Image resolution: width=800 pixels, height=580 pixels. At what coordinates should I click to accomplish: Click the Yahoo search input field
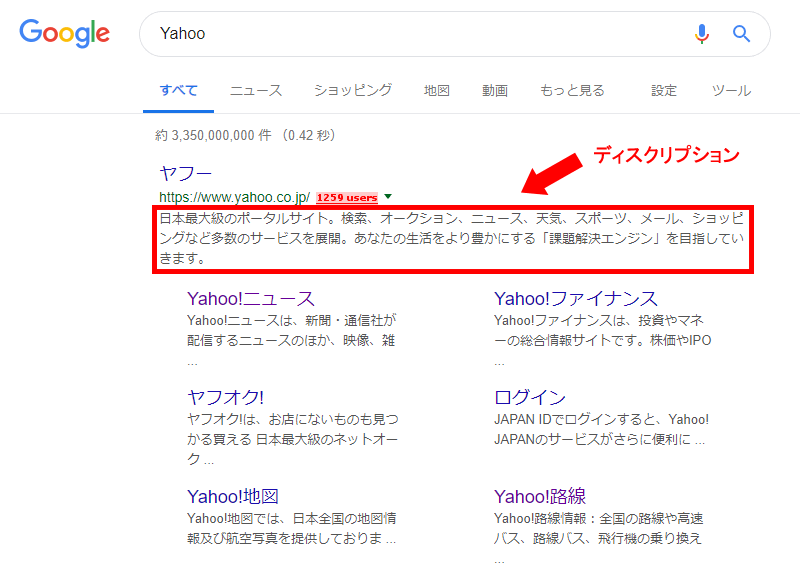coord(420,34)
